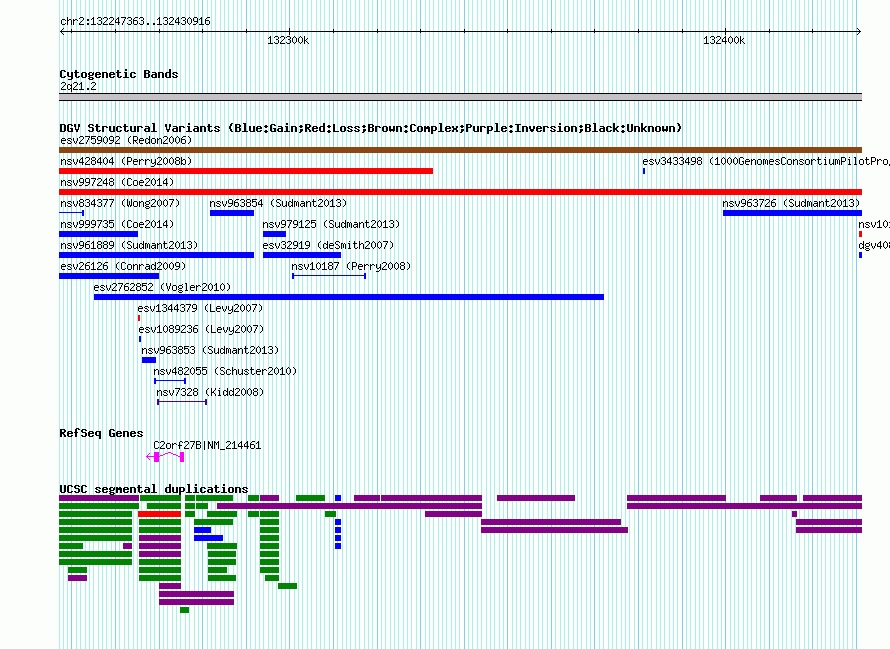The height and width of the screenshot is (649, 890).
Task: Open variant nsv10187 (Perry2008) label
Action: [351, 266]
